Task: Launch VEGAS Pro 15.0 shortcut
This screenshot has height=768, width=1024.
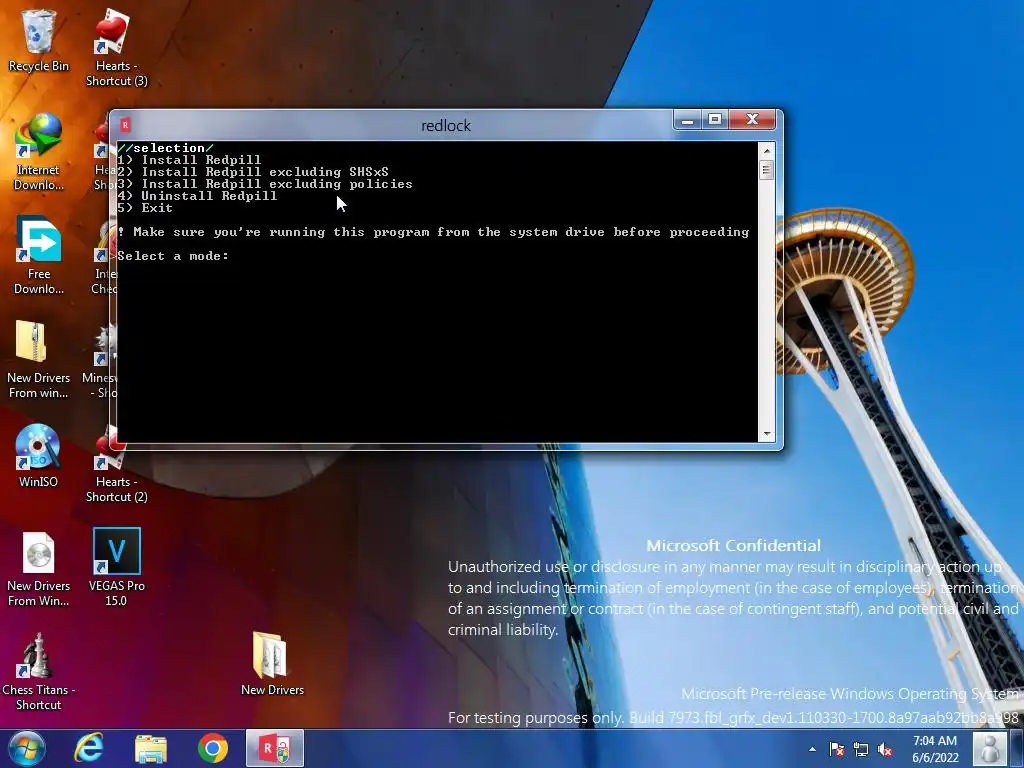Action: (x=116, y=568)
